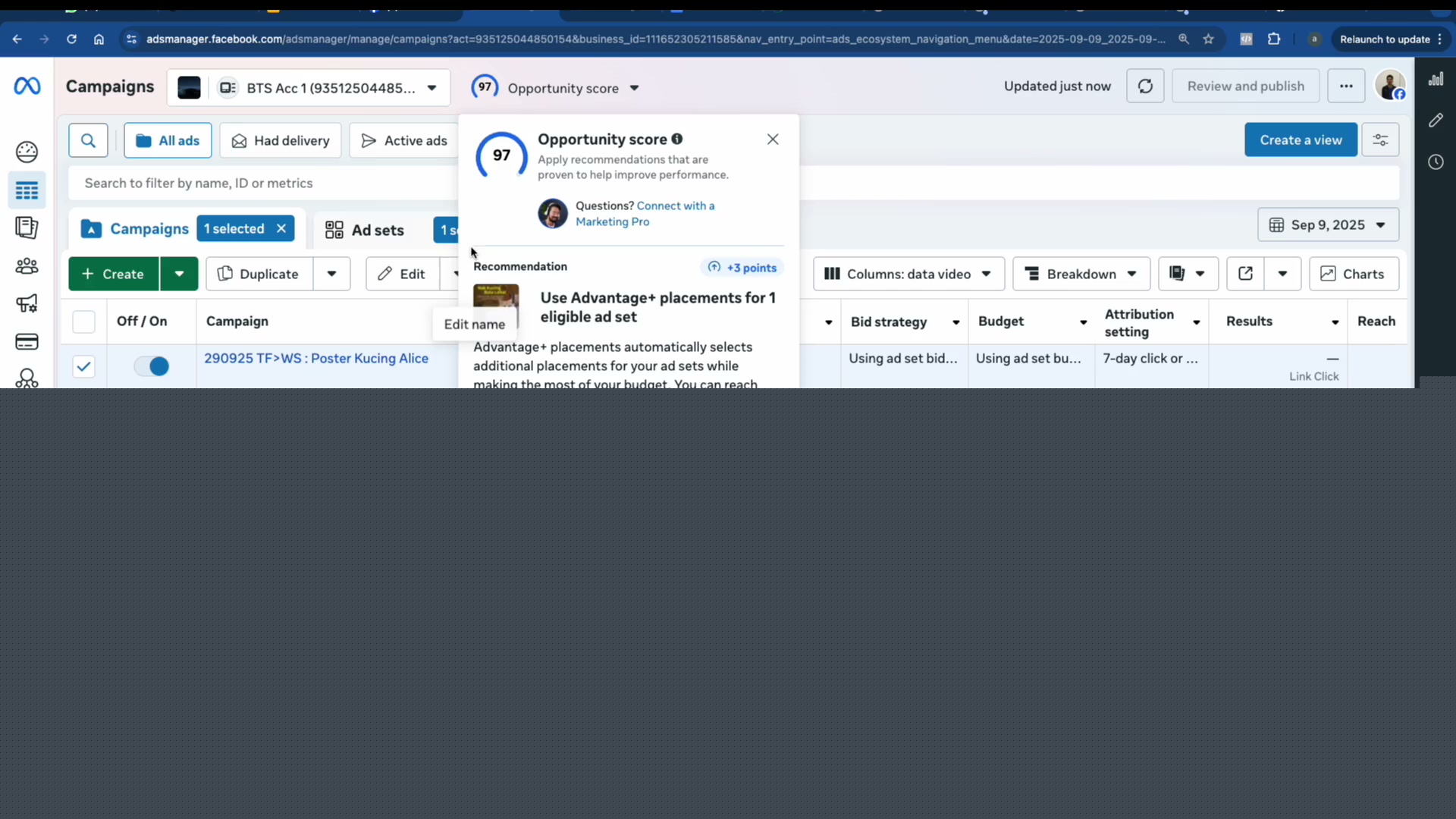Open the view settings sliders icon
The width and height of the screenshot is (1456, 819).
1380,140
